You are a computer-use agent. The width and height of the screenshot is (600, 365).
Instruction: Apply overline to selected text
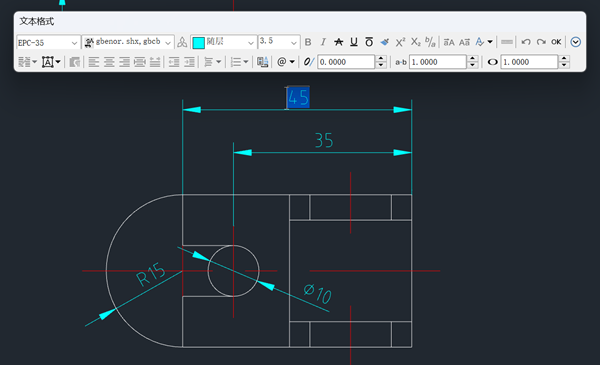[369, 42]
